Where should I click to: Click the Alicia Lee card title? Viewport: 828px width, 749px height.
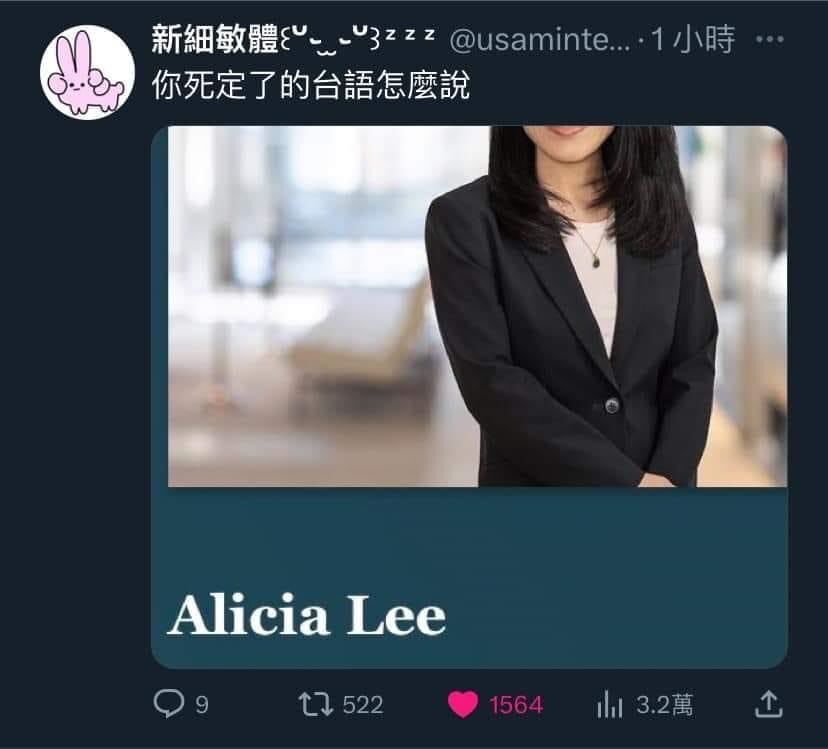(x=307, y=615)
